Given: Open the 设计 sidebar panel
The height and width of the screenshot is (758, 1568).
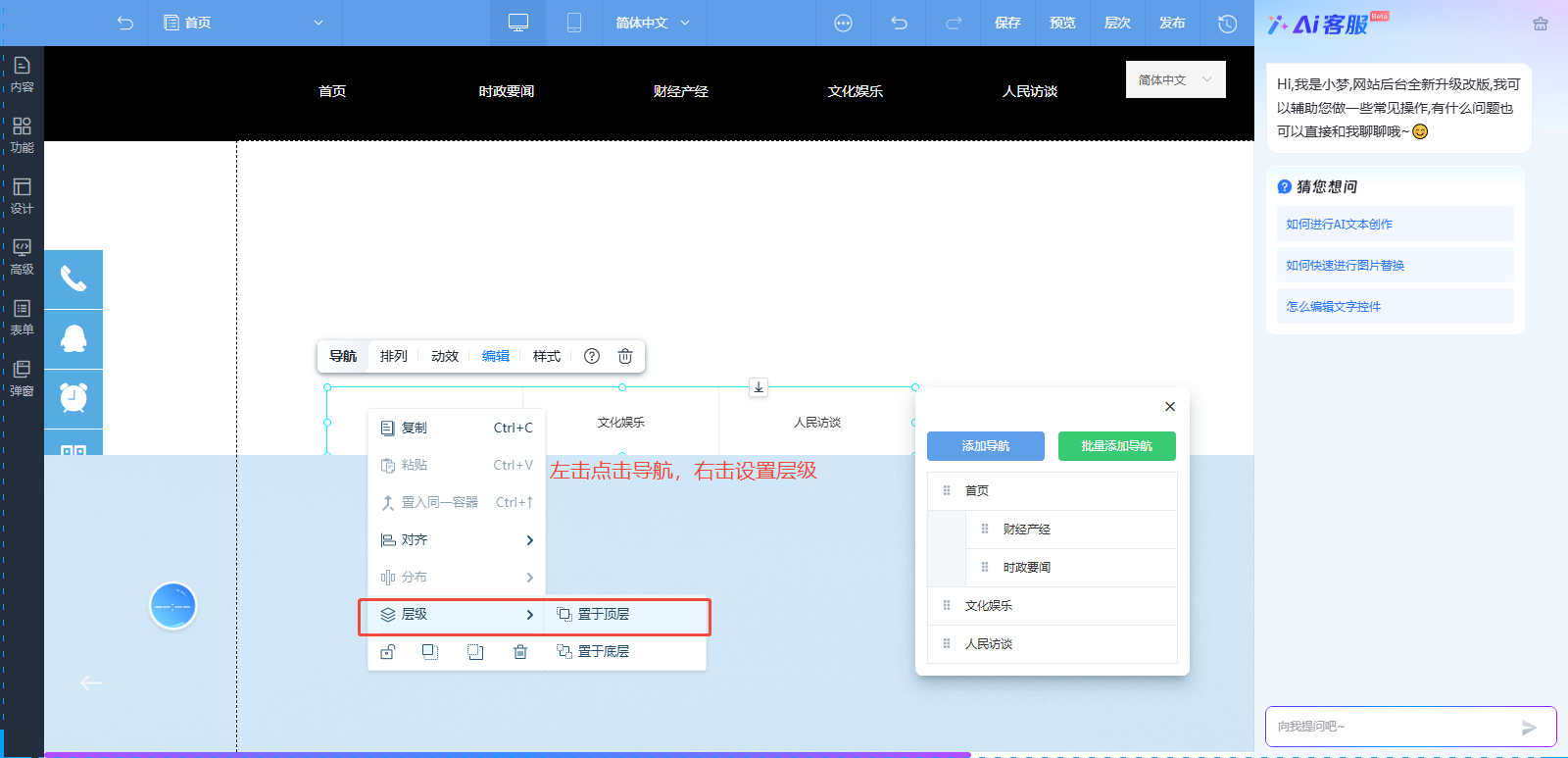Looking at the screenshot, I should (x=22, y=197).
